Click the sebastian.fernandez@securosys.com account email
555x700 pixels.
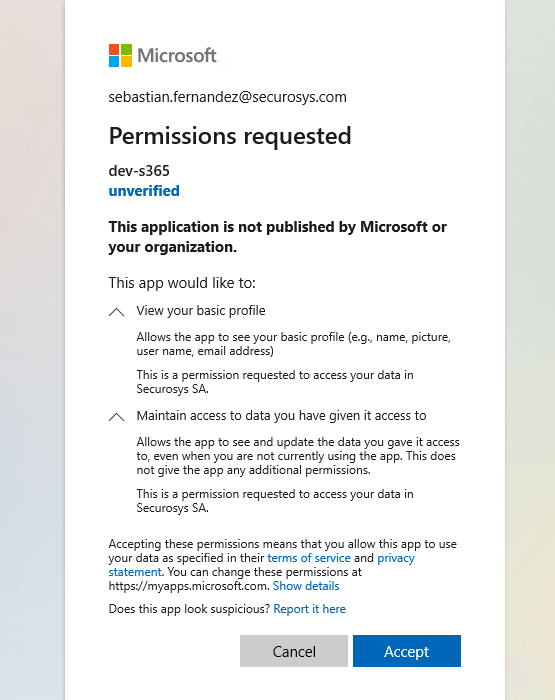click(x=227, y=97)
